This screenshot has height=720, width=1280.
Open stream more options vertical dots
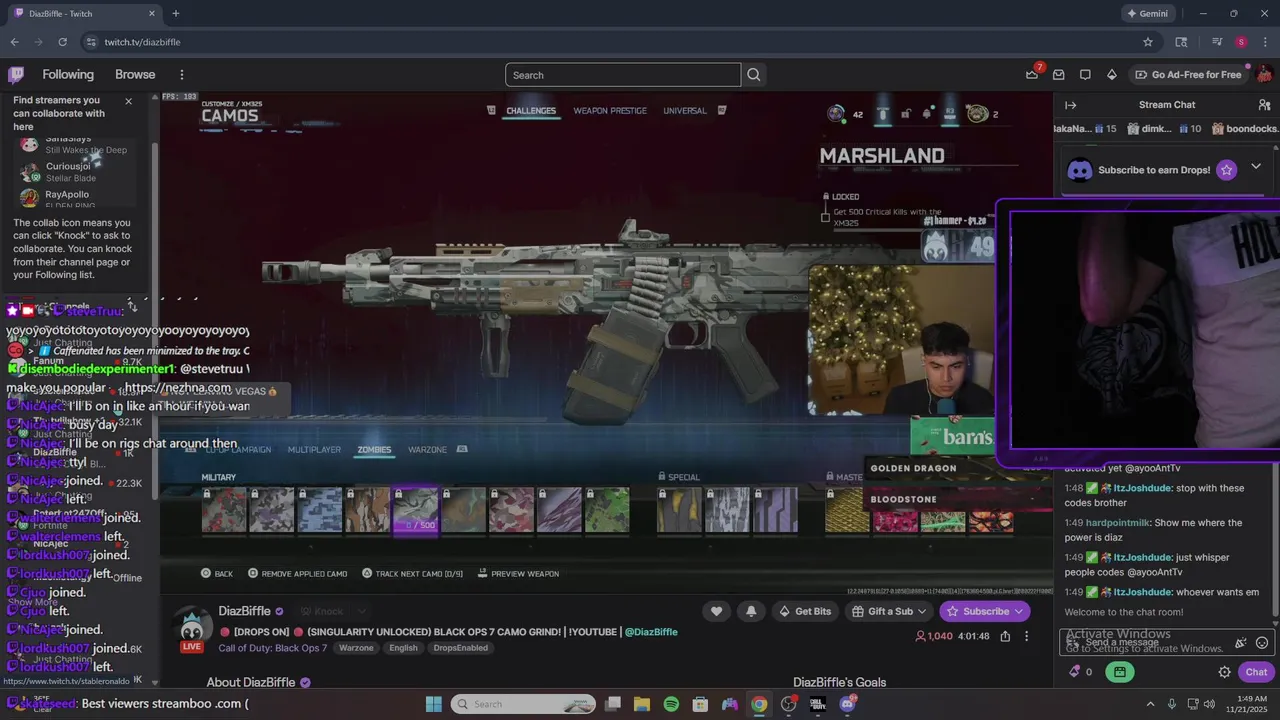coord(1026,636)
